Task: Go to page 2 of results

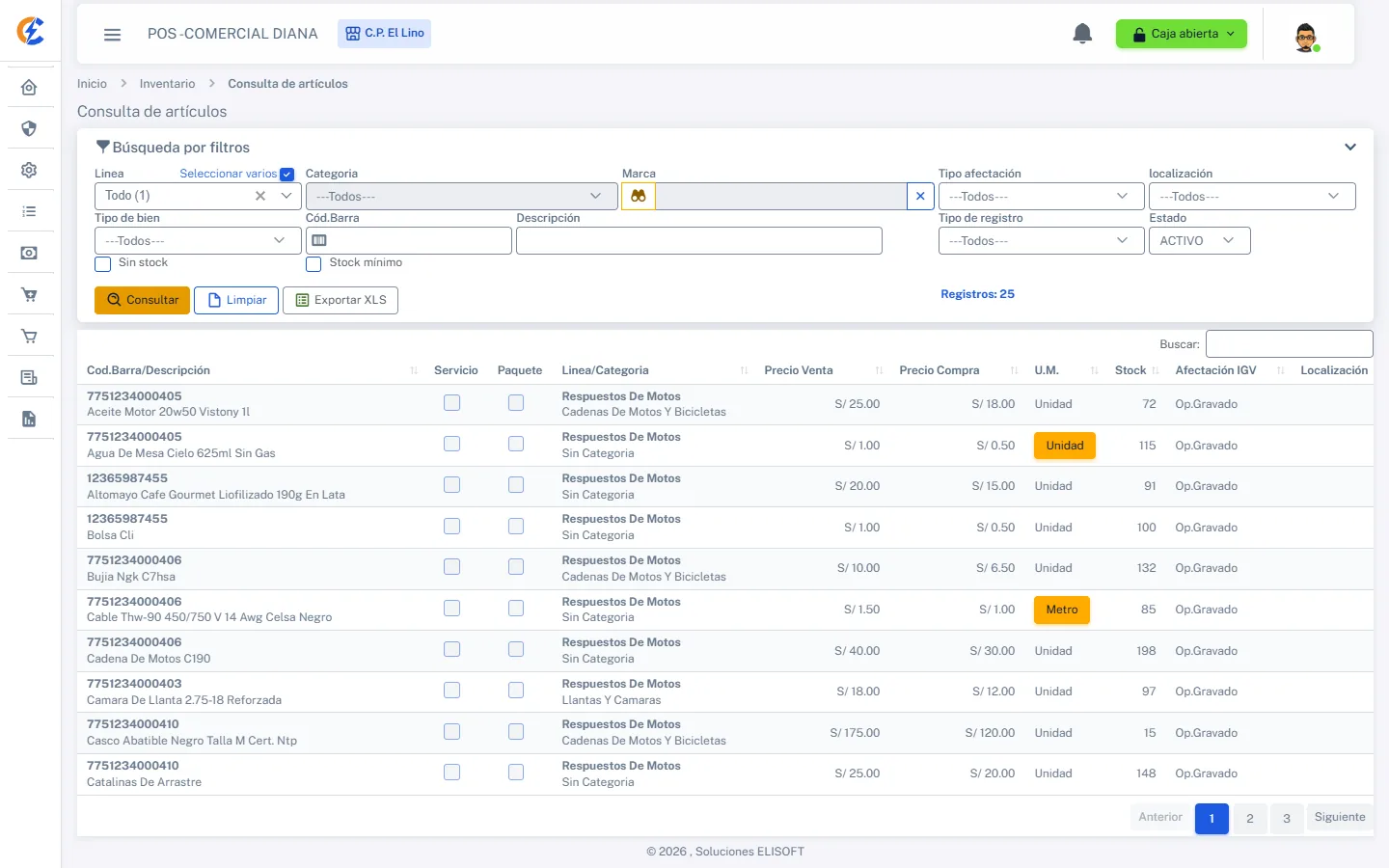Action: (1249, 819)
